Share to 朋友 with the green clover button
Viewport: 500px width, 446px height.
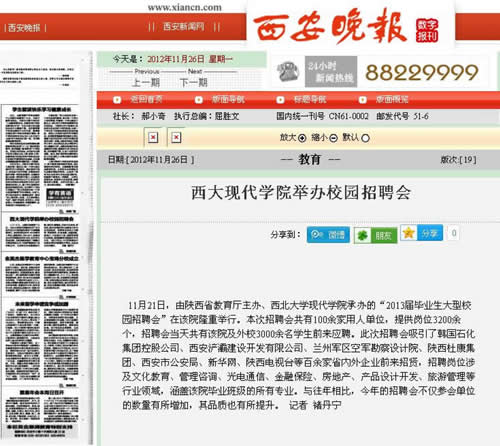point(376,236)
